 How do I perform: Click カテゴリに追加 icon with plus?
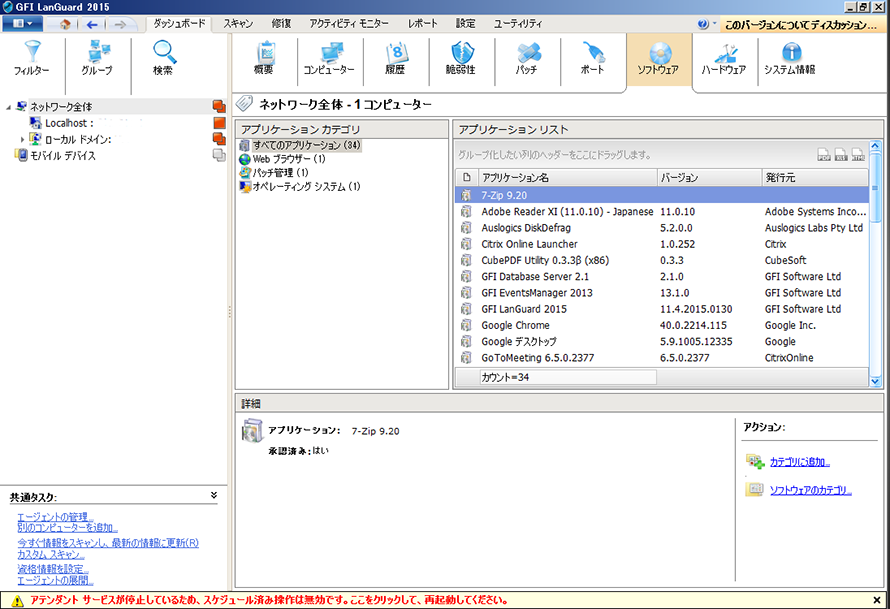pyautogui.click(x=755, y=461)
